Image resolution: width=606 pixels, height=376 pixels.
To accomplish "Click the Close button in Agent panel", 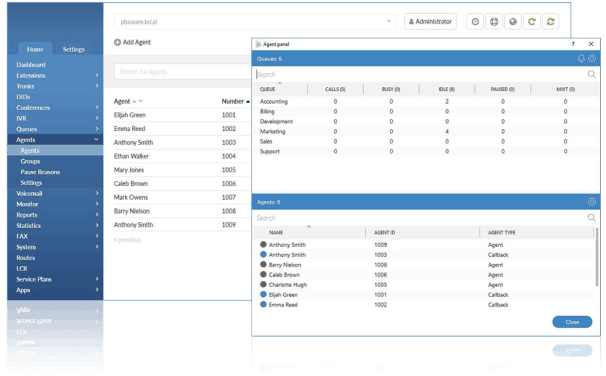I will [572, 322].
